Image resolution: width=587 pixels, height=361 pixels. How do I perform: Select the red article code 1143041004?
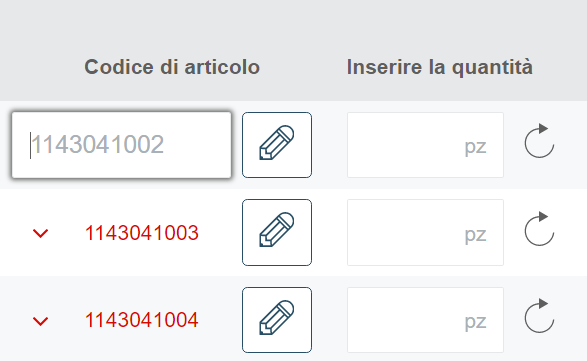tap(142, 320)
